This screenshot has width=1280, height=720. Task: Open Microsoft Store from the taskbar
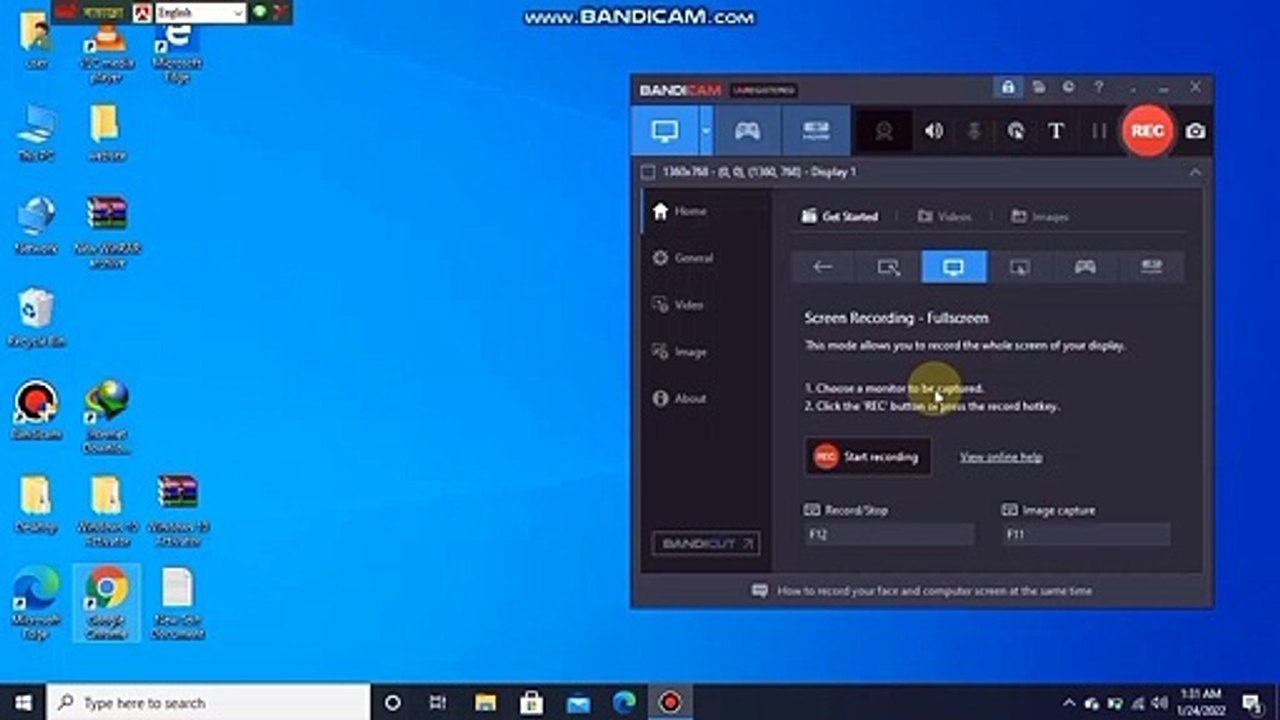coord(531,703)
